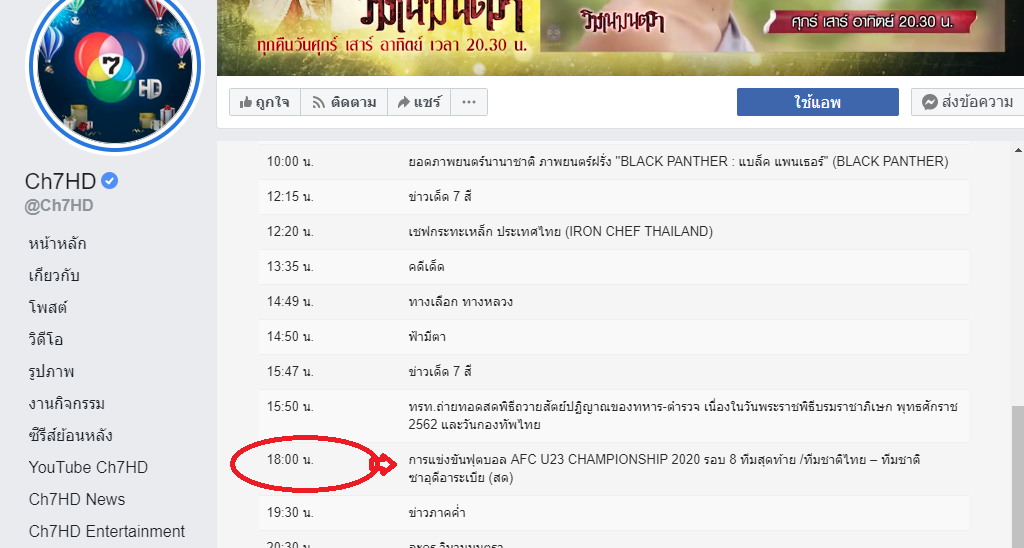
Task: Open the งานกิจกรรม sidebar tab
Action: [x=67, y=403]
